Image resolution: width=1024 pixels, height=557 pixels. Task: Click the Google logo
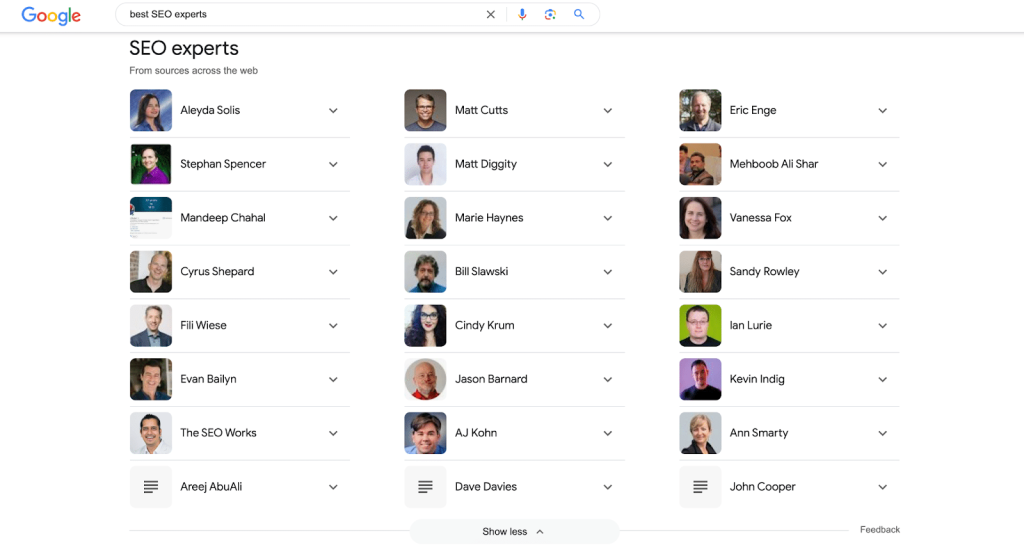click(x=51, y=16)
